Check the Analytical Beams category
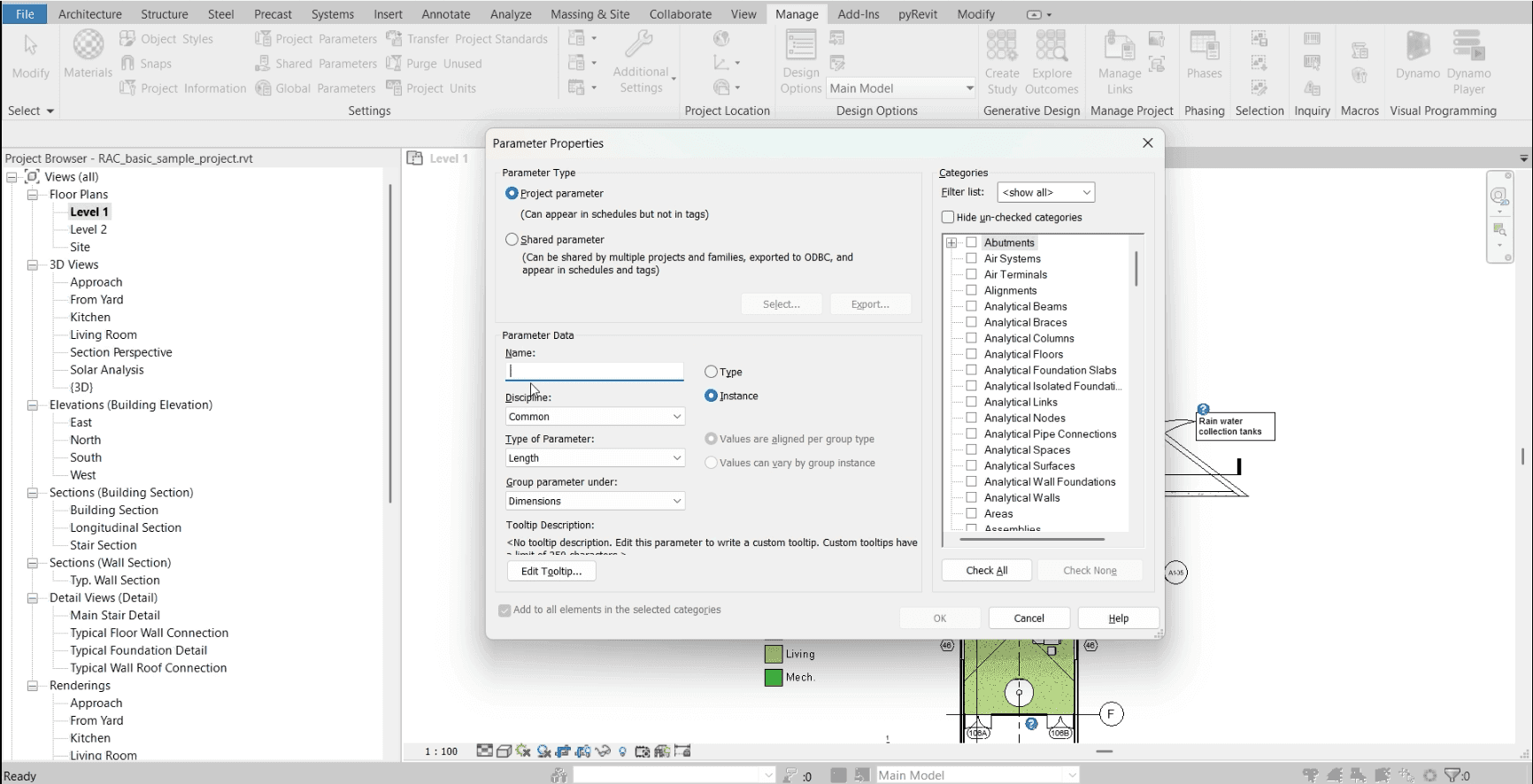1533x784 pixels. pos(971,306)
